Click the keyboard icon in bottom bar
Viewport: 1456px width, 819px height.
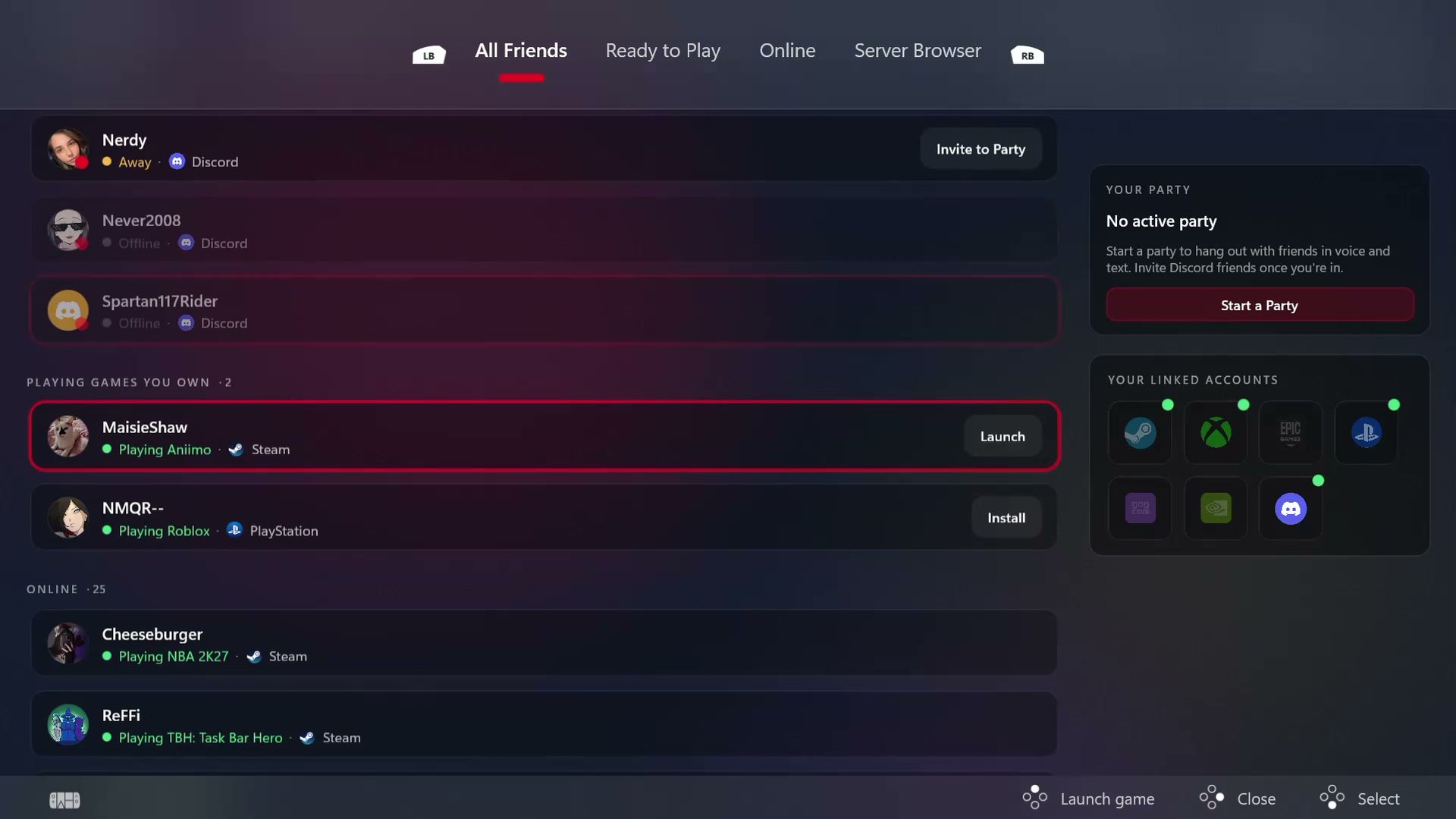pyautogui.click(x=64, y=800)
